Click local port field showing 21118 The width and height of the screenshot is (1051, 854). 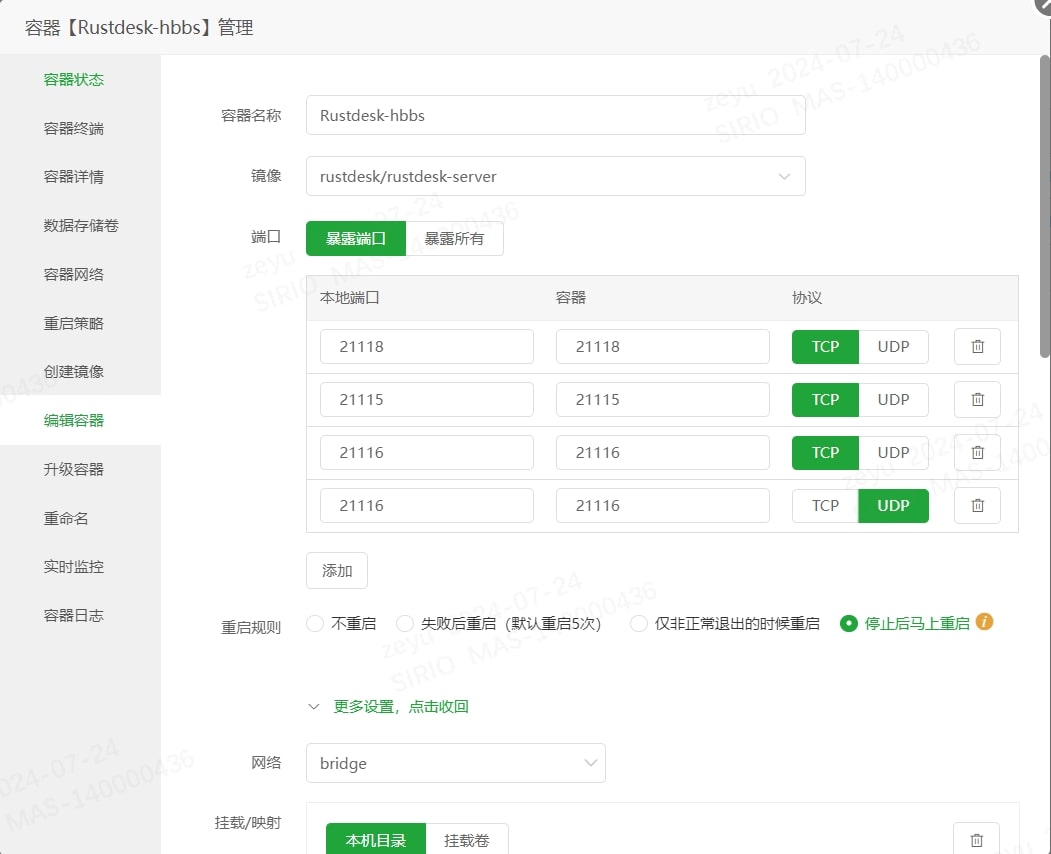(427, 347)
